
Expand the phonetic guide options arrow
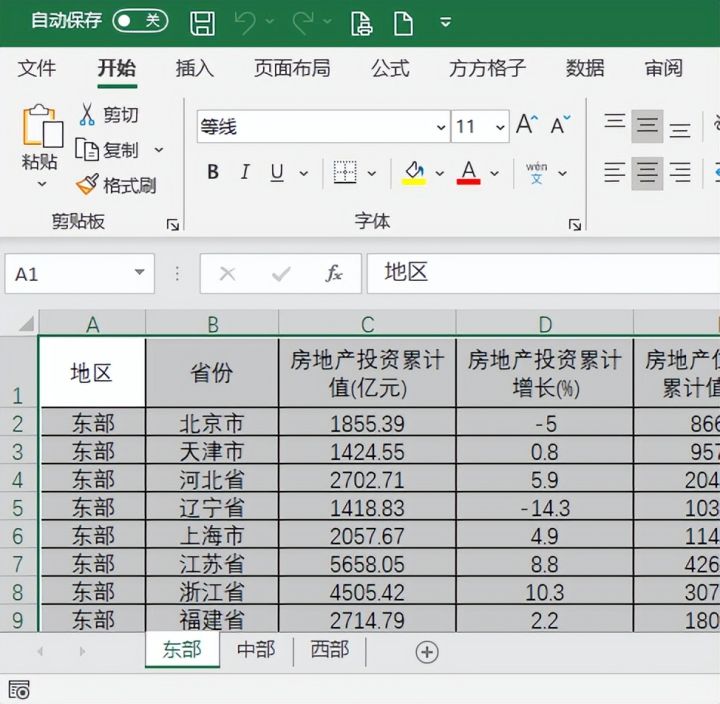(x=562, y=174)
